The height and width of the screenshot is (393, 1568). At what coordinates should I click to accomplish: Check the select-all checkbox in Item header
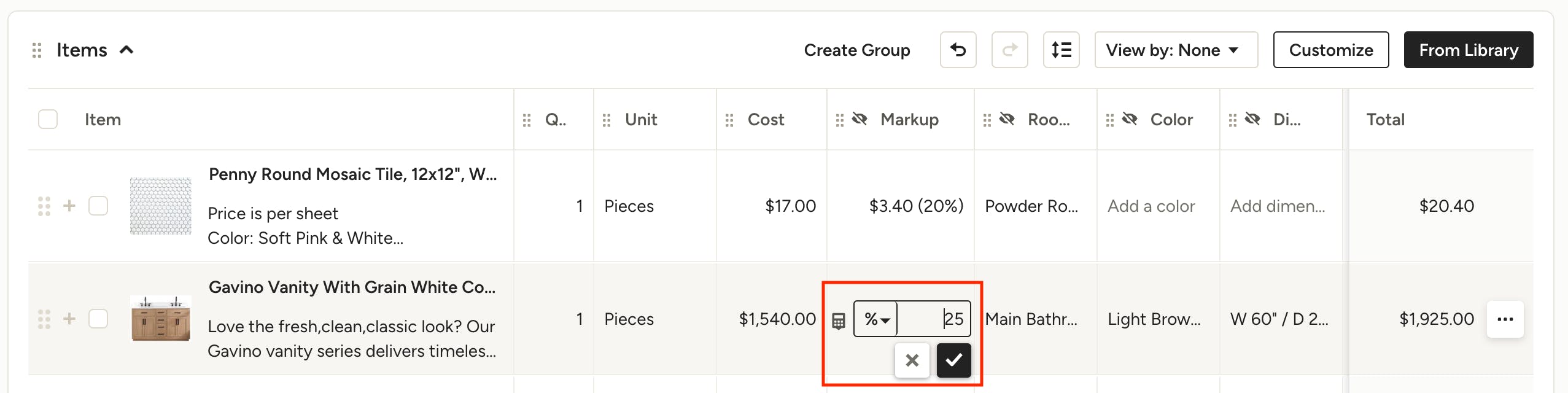tap(48, 119)
